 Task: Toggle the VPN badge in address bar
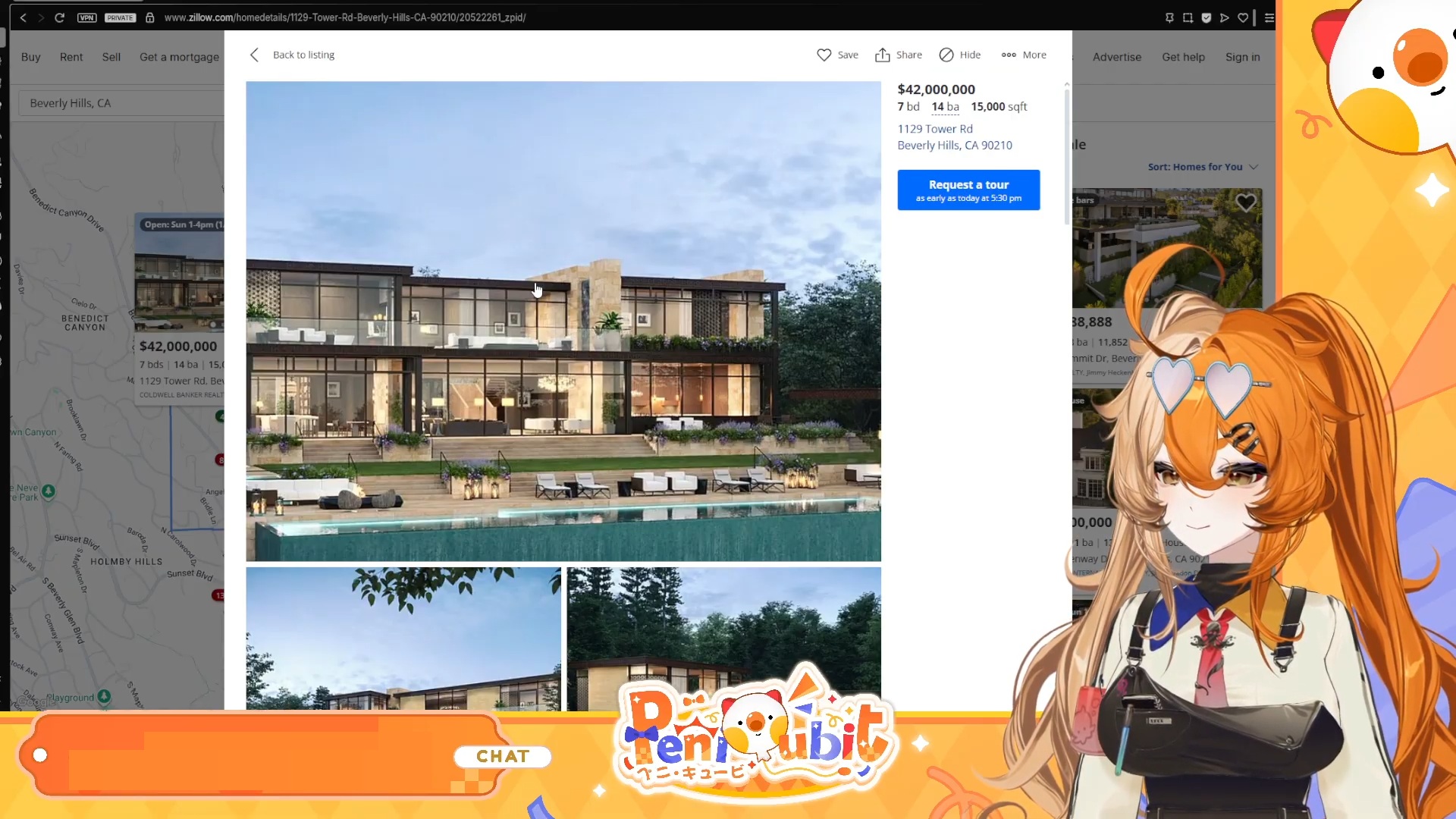pos(87,17)
